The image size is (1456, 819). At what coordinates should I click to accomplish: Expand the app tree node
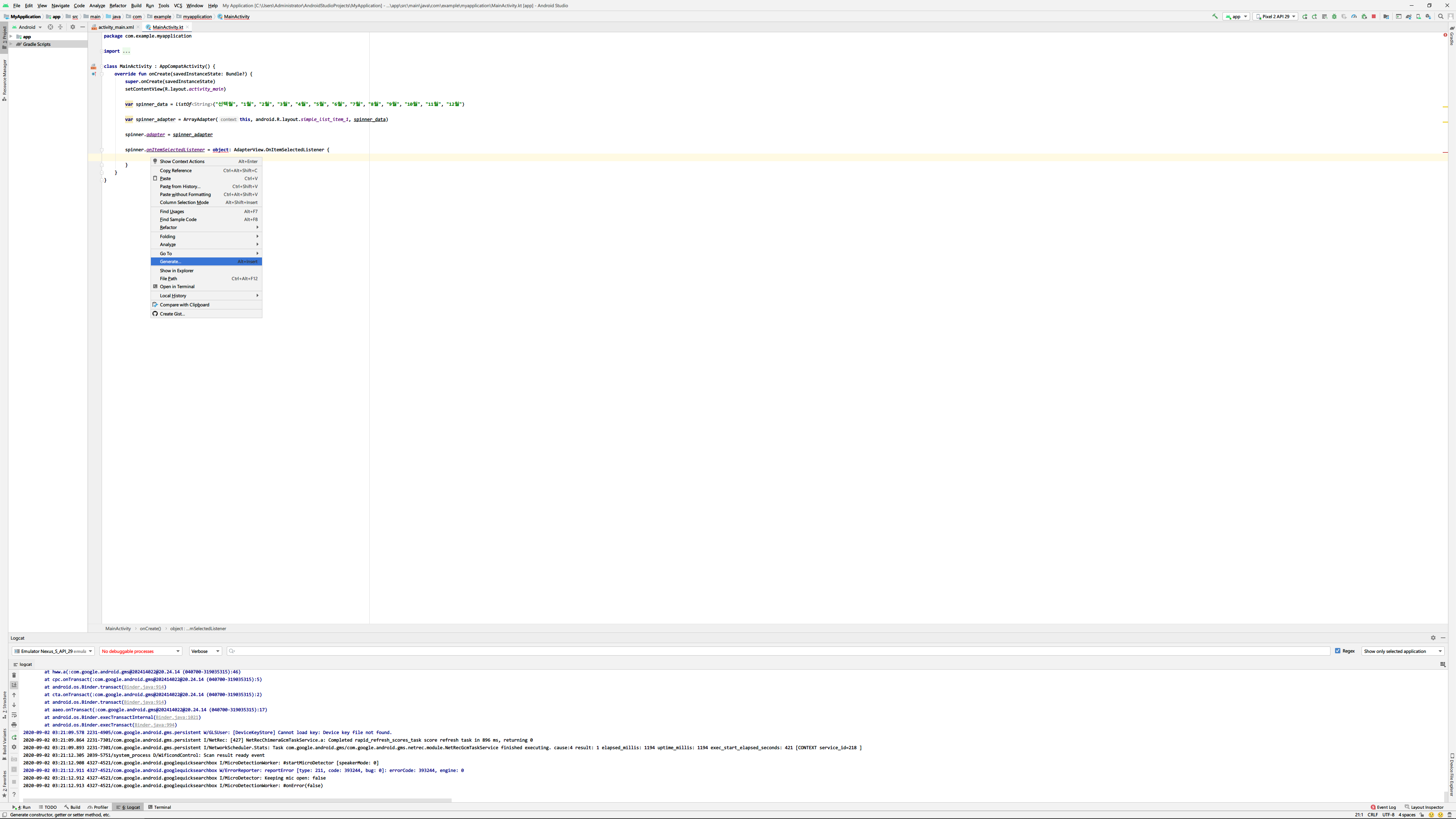pos(11,37)
